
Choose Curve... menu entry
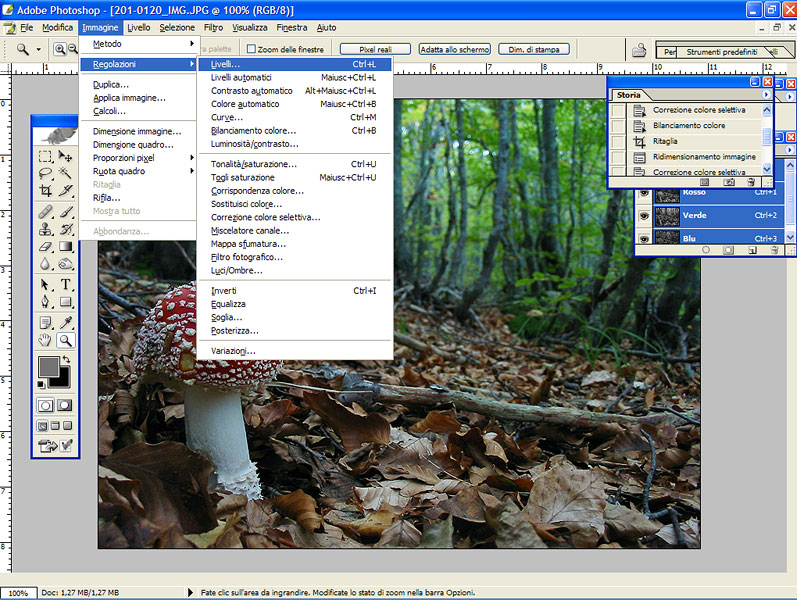coord(294,117)
